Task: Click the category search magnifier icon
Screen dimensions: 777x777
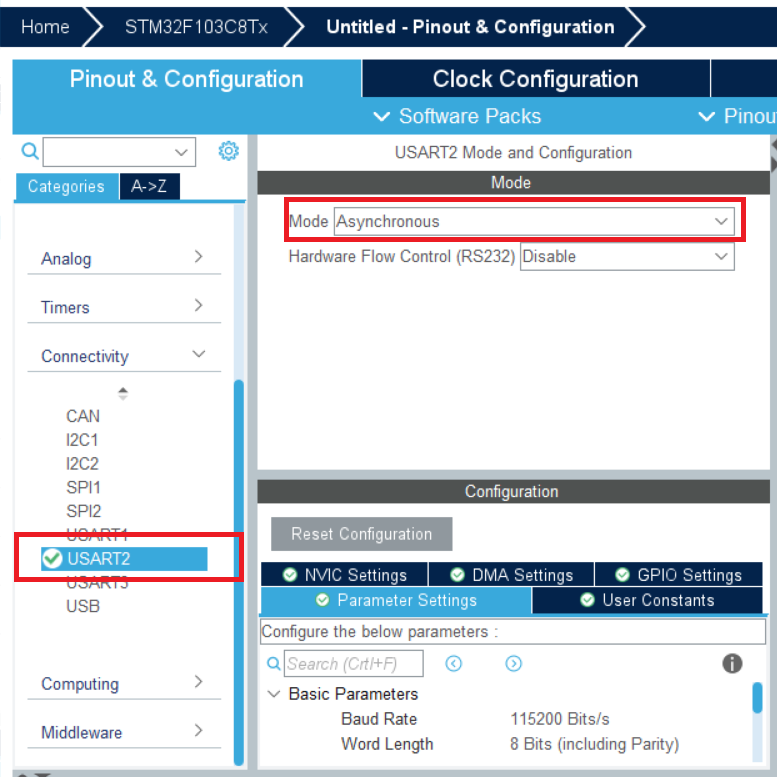Action: coord(30,151)
